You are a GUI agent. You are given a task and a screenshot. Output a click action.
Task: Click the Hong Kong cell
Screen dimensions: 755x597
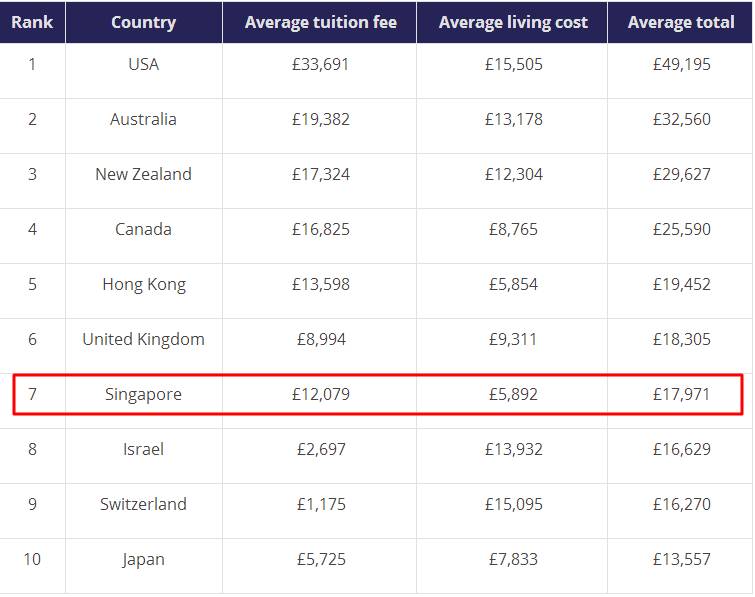(x=143, y=284)
